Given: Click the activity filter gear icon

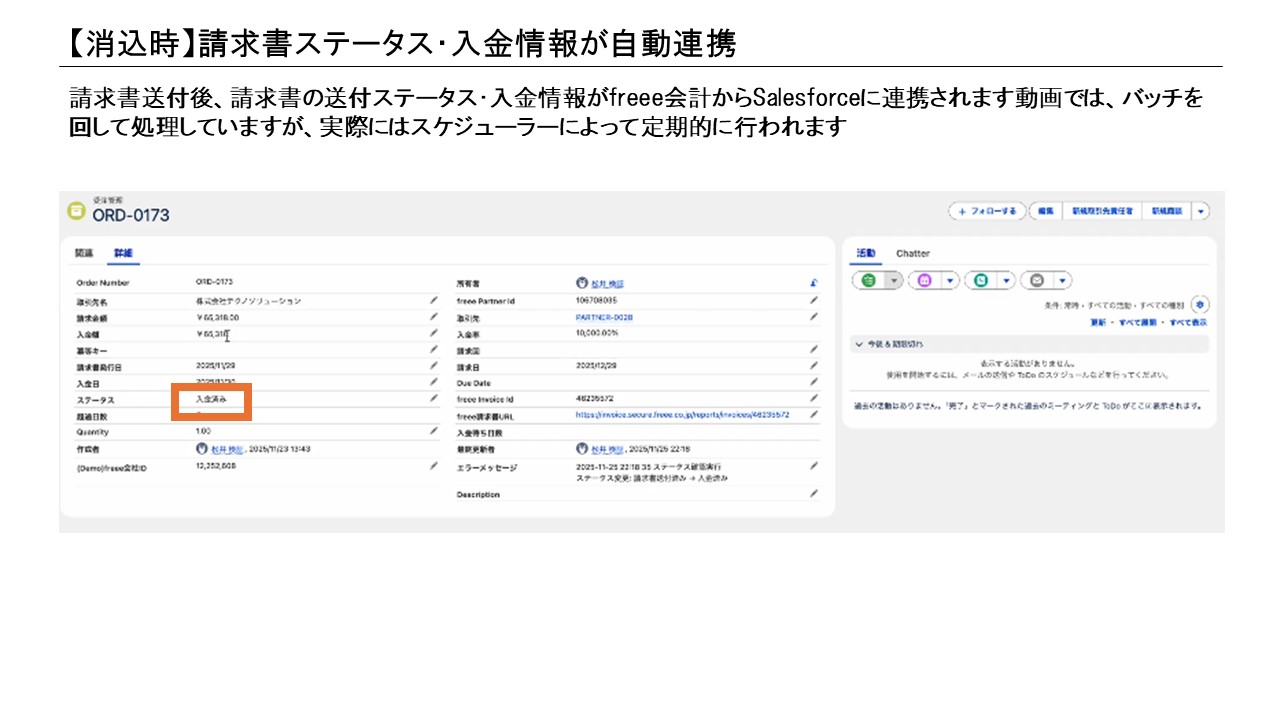Looking at the screenshot, I should pyautogui.click(x=1200, y=303).
